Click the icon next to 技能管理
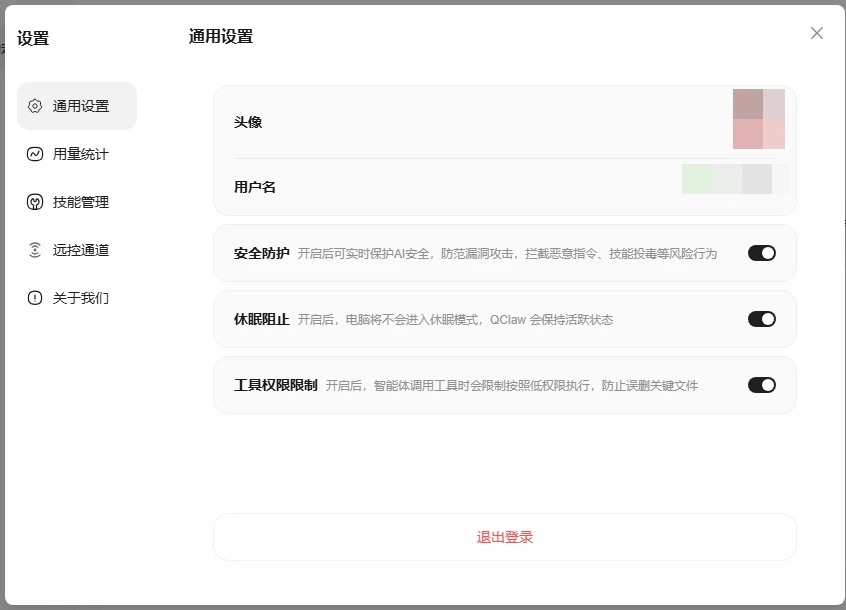Screen dimensions: 846x610 34,201
